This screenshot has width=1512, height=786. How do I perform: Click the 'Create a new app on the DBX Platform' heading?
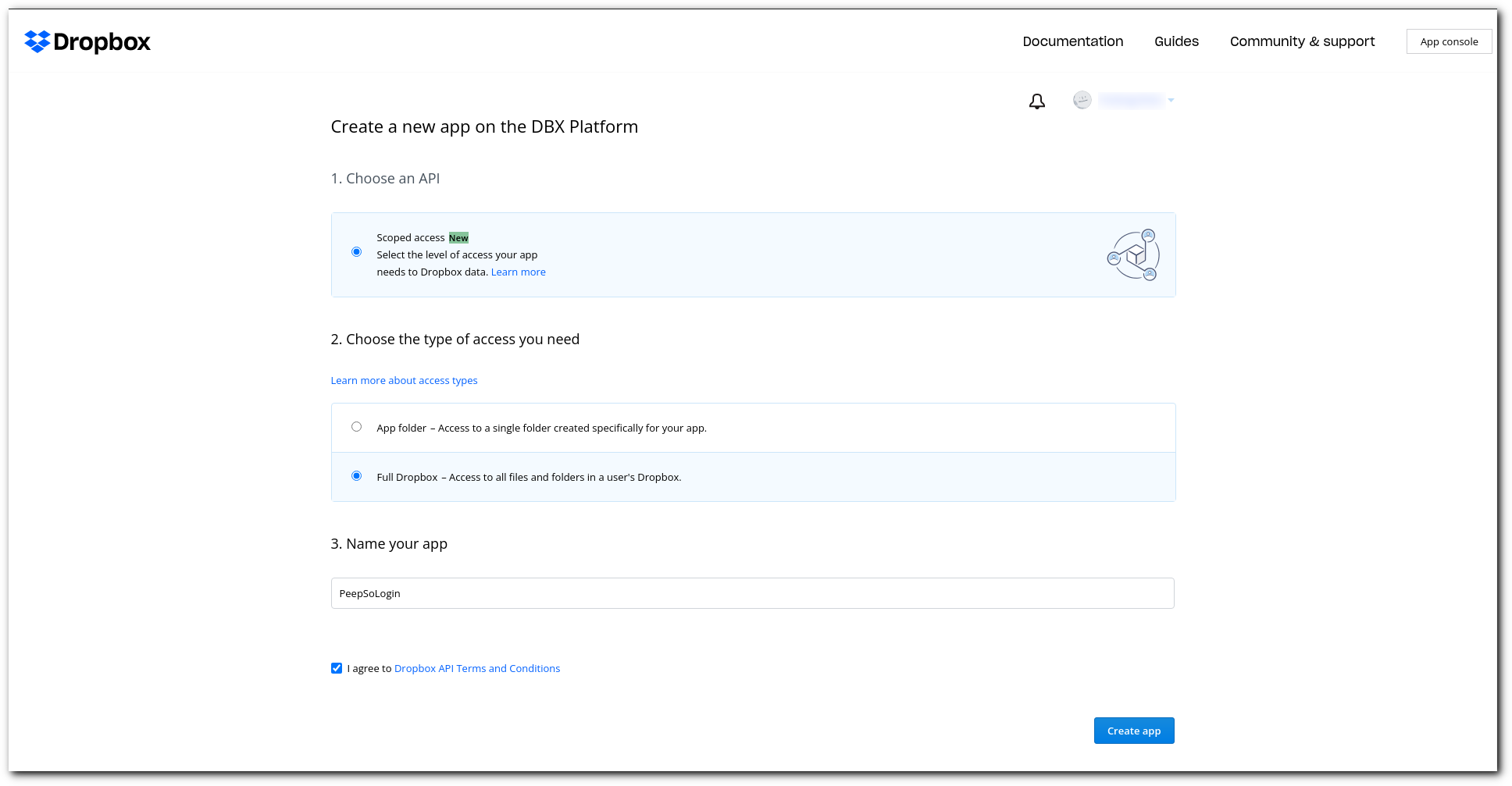click(484, 126)
